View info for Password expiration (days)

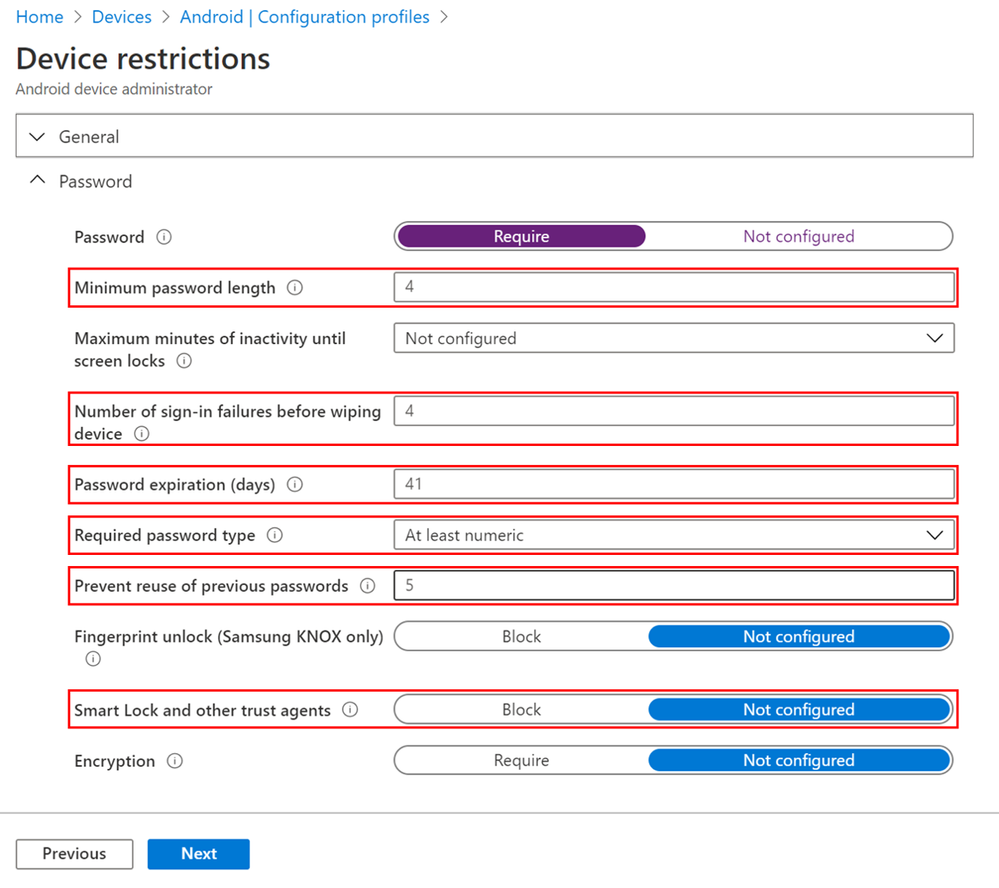294,485
